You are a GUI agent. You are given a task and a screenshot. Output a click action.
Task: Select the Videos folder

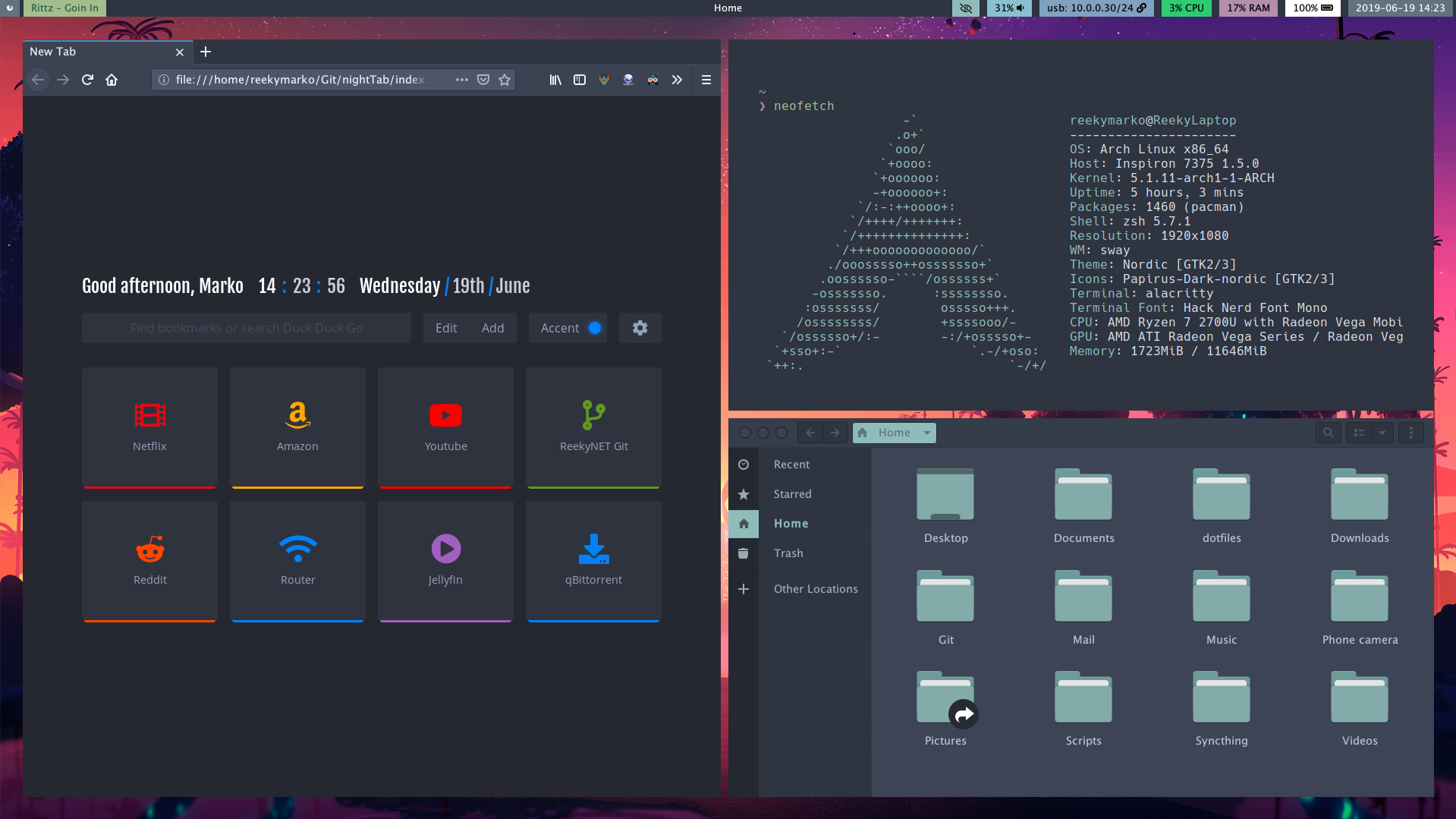pos(1360,709)
